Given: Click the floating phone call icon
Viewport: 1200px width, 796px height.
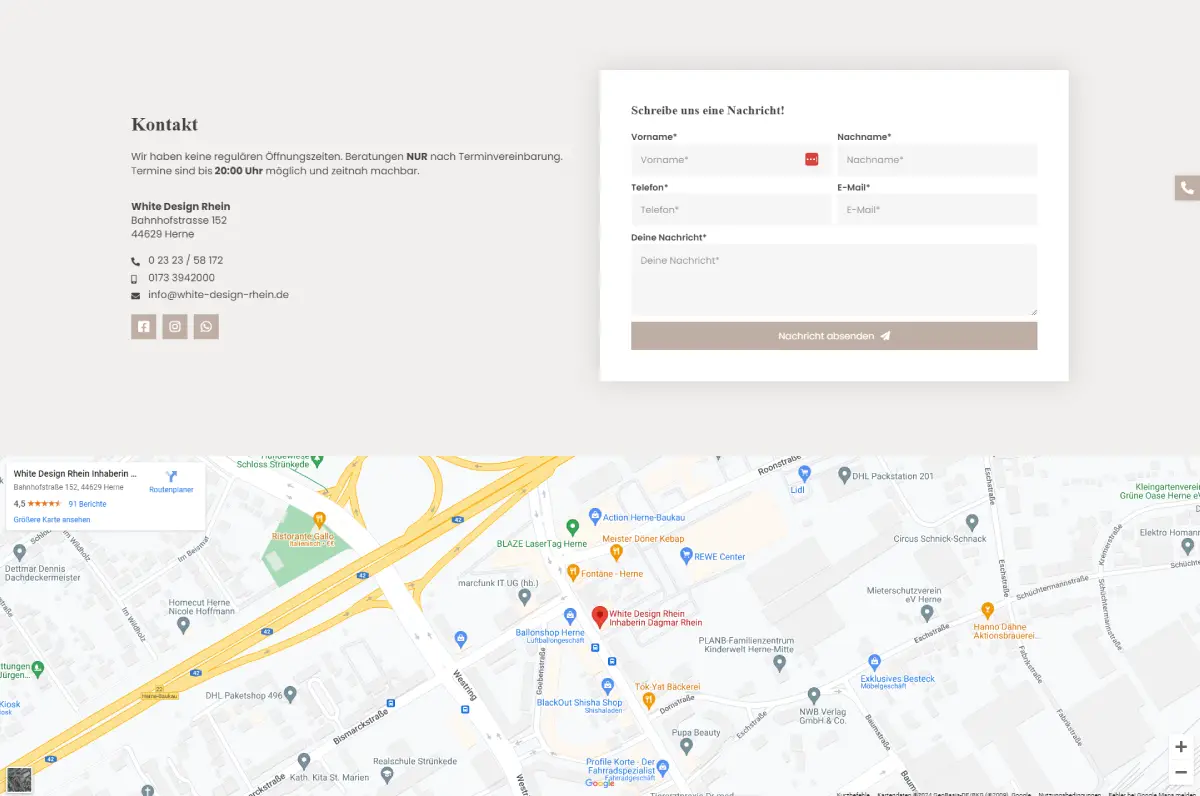Looking at the screenshot, I should [1187, 188].
